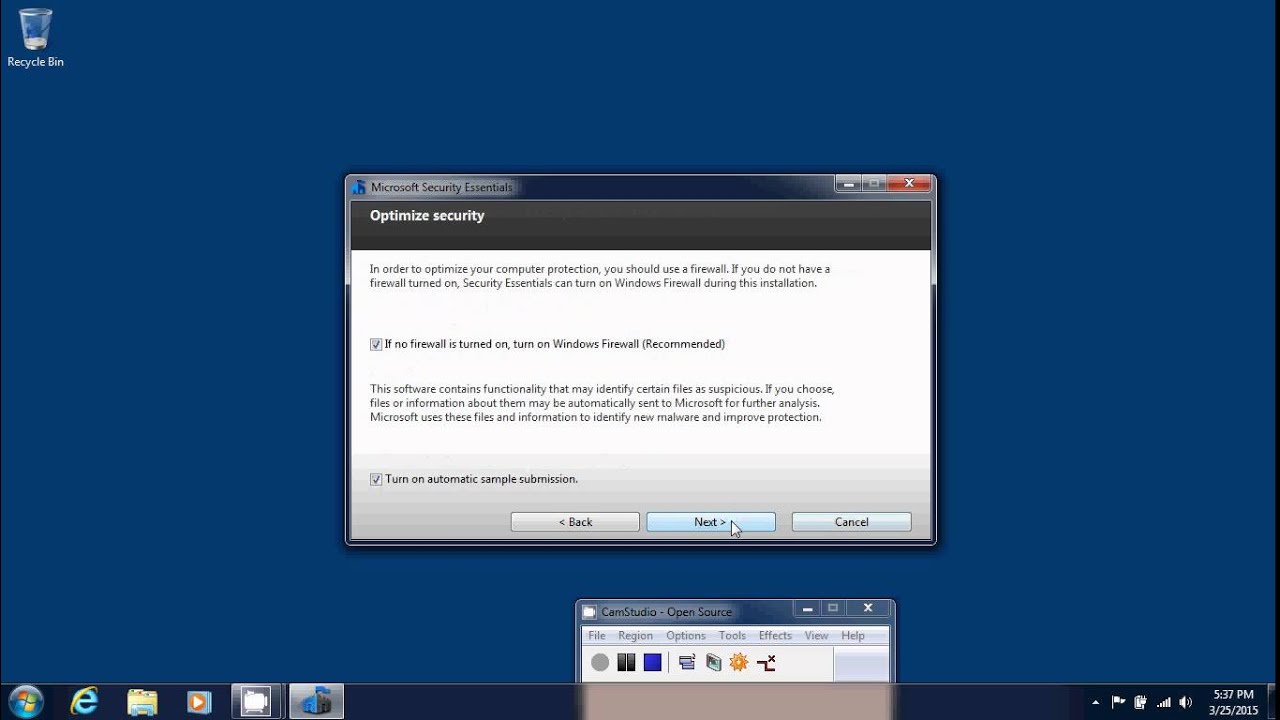Cancel the Security Essentials installation
The width and height of the screenshot is (1280, 720).
coord(852,522)
